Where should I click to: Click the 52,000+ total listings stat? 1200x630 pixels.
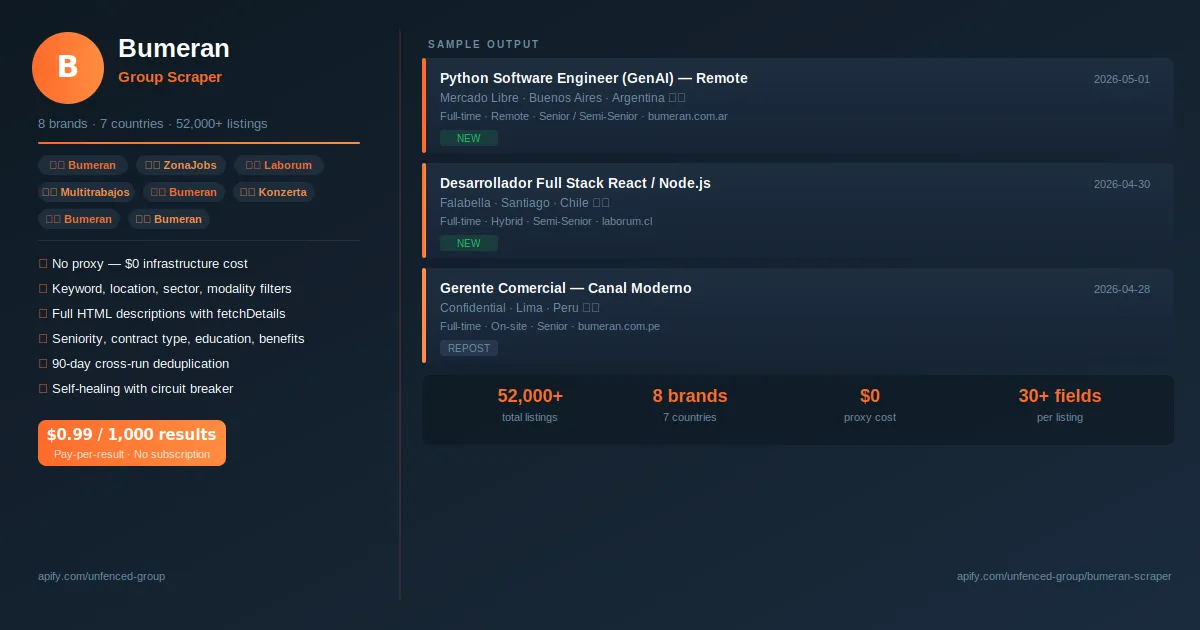(530, 404)
